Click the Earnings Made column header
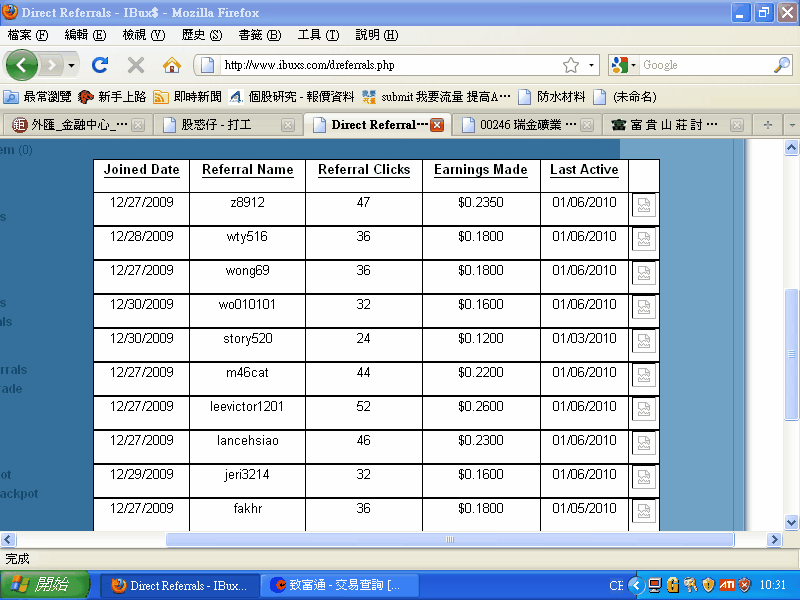The width and height of the screenshot is (800, 600). (x=480, y=170)
